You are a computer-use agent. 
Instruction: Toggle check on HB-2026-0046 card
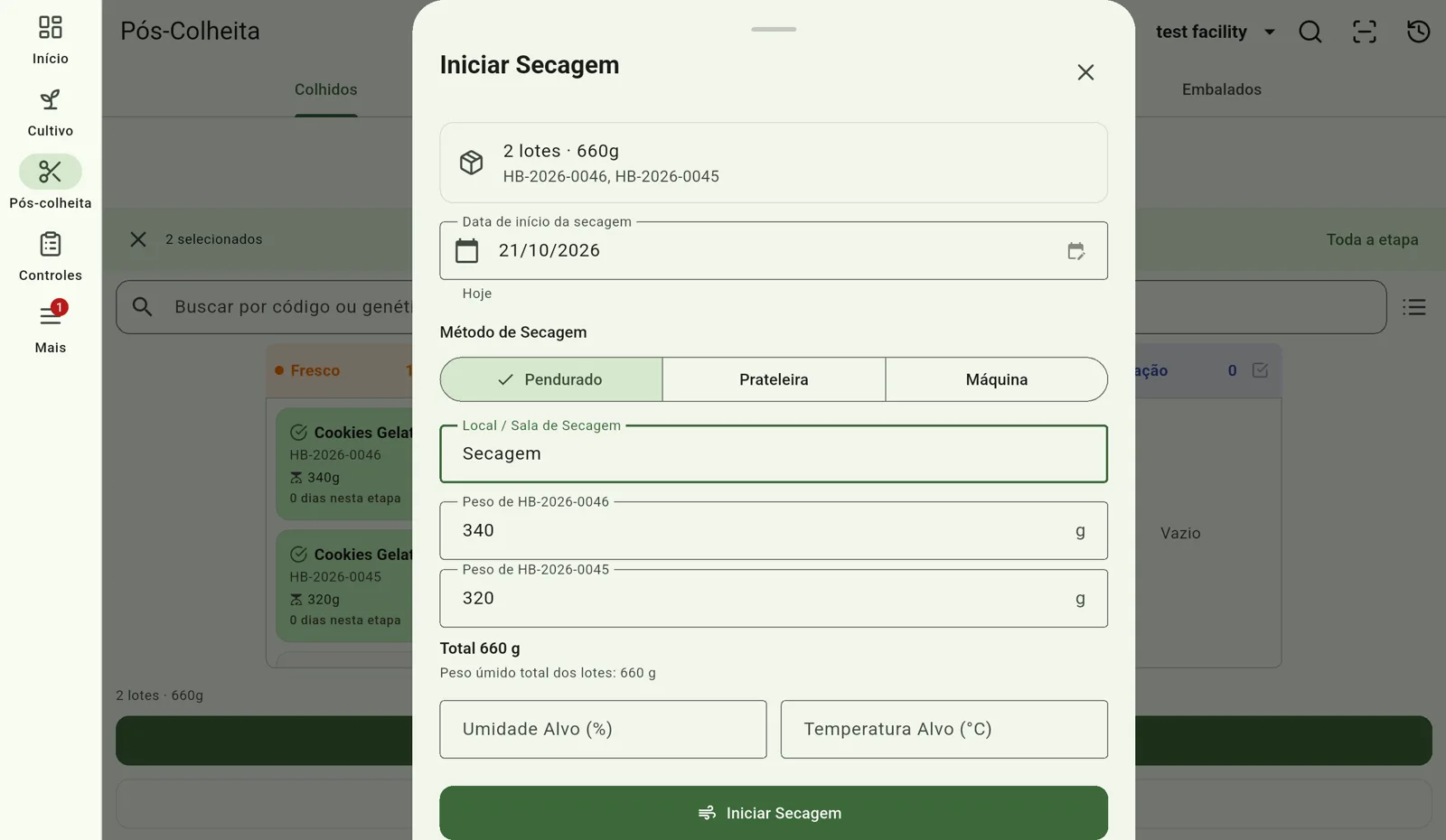299,433
